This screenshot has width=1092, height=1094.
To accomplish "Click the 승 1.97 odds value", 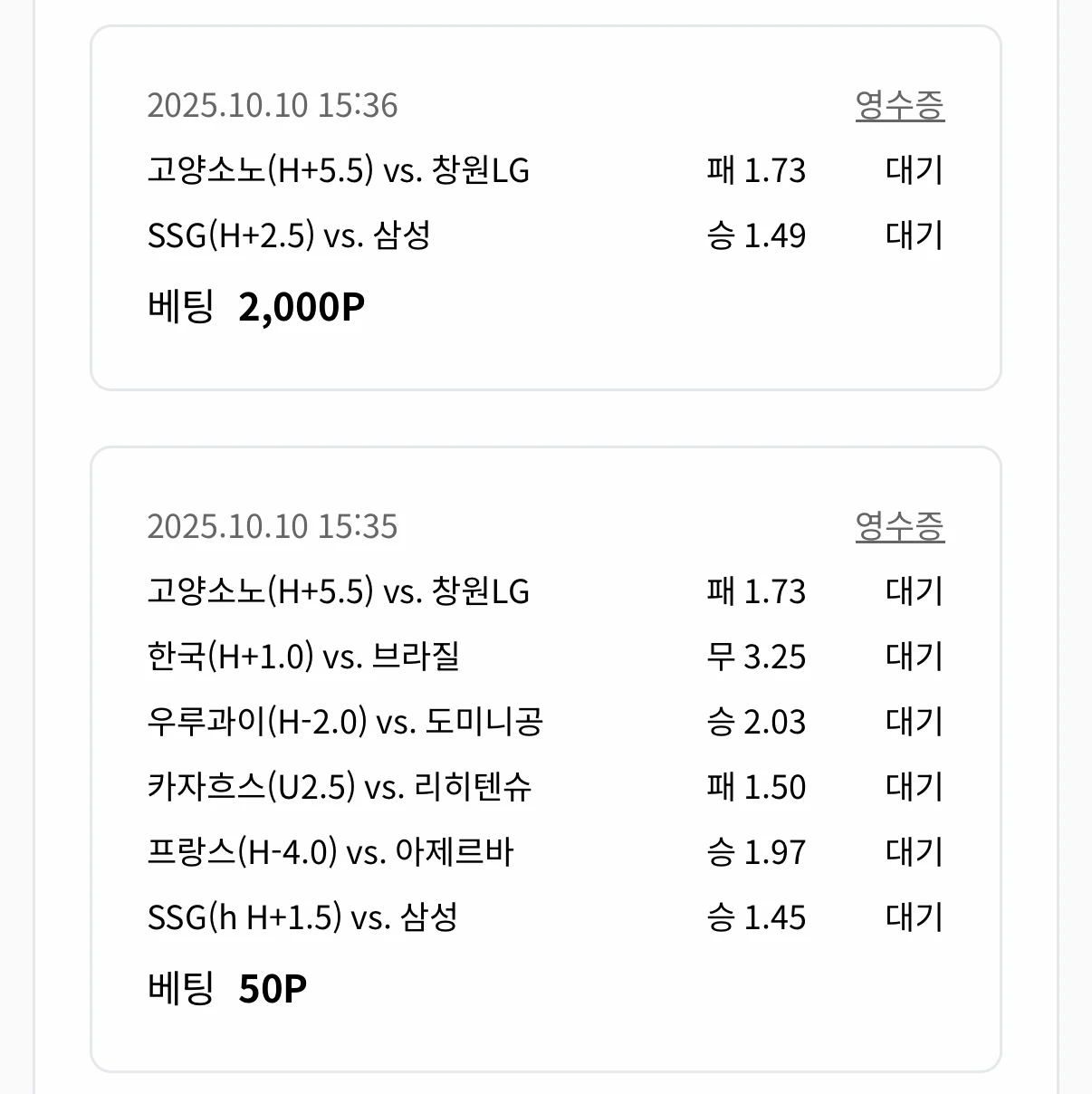I will (756, 852).
